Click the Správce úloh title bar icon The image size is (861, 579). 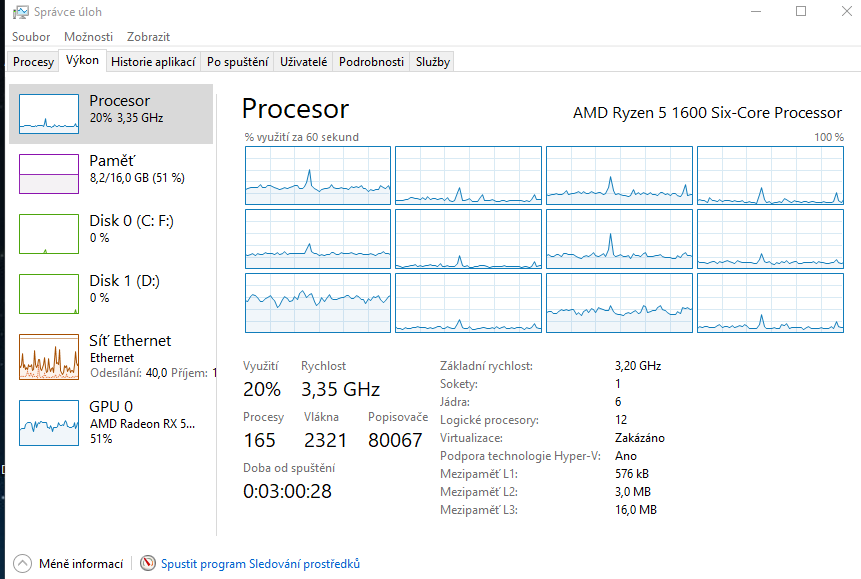pyautogui.click(x=19, y=12)
